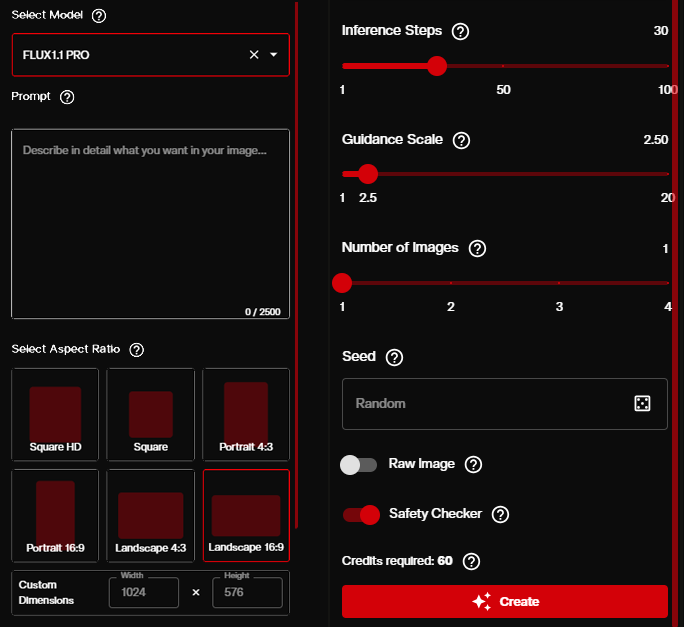Click the Inference Steps value 30

coord(660,31)
